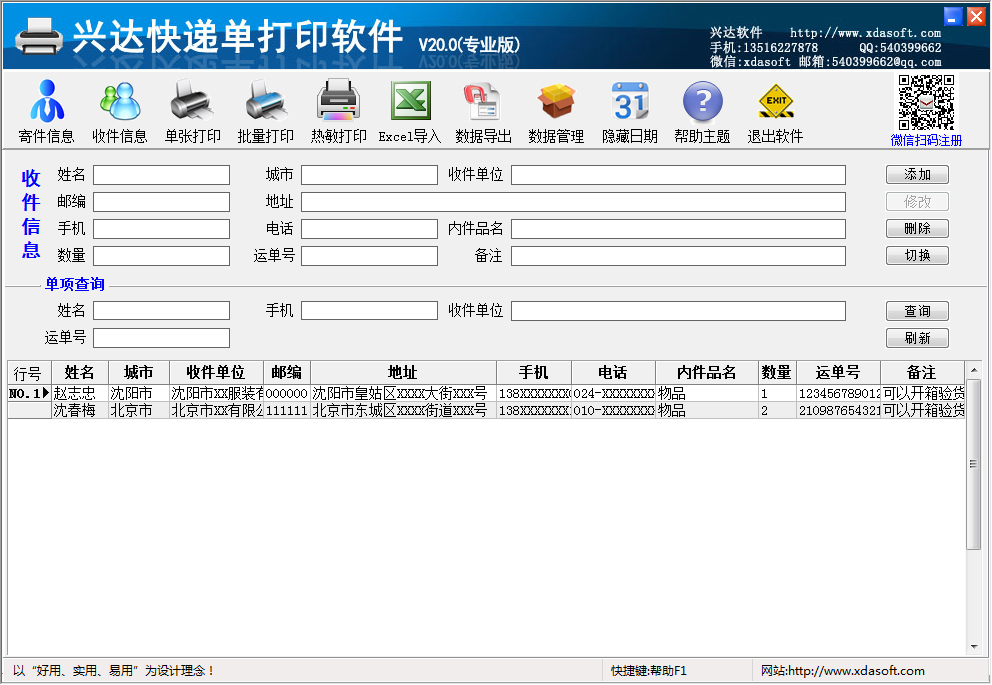Open 帮助主题 help topics
Image resolution: width=992 pixels, height=685 pixels.
702,110
